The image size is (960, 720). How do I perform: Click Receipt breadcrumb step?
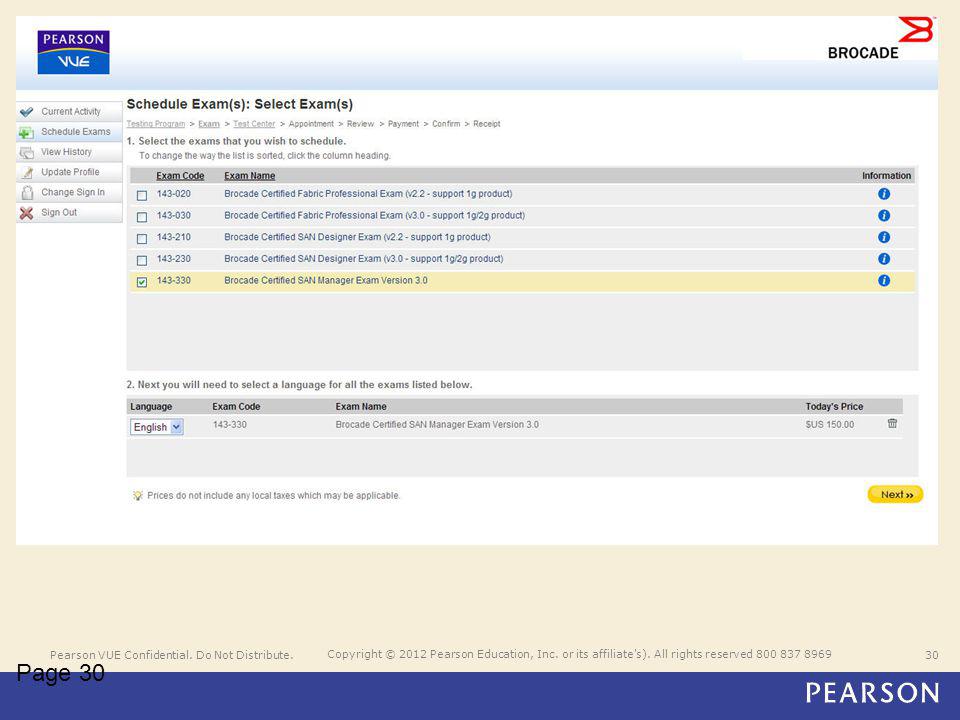pos(487,124)
